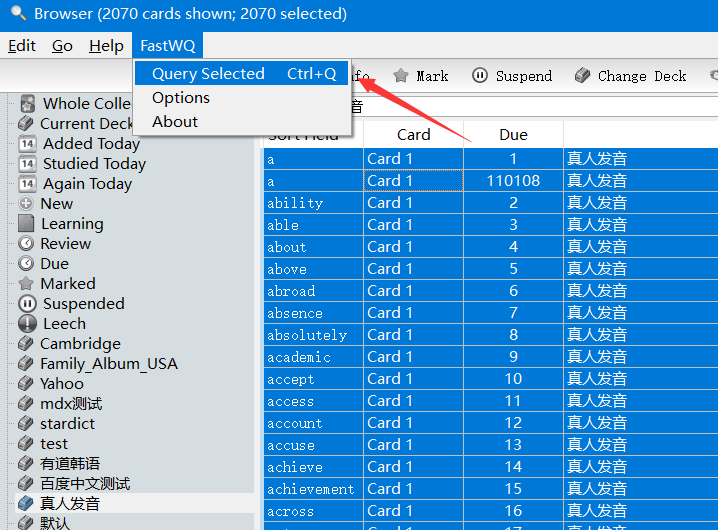Sort by the Due column header
718x530 pixels.
click(x=513, y=135)
